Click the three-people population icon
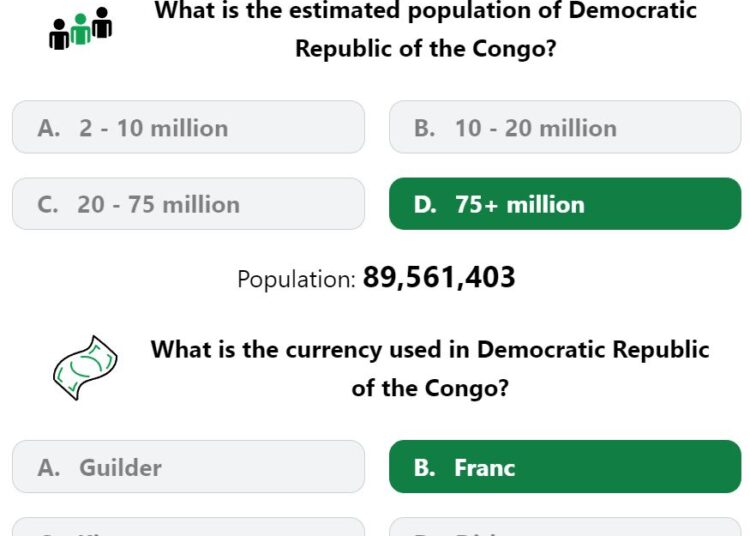Screen dimensions: 750x536 80,29
